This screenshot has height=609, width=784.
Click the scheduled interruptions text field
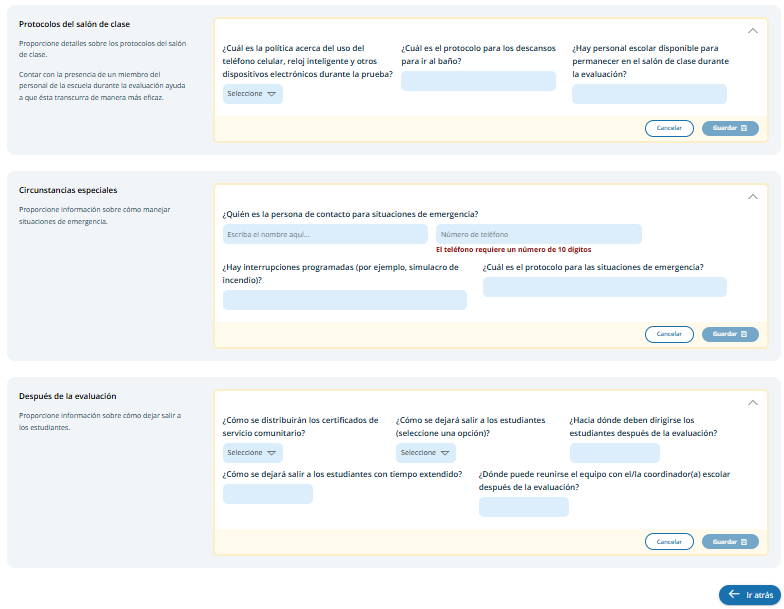[x=344, y=300]
